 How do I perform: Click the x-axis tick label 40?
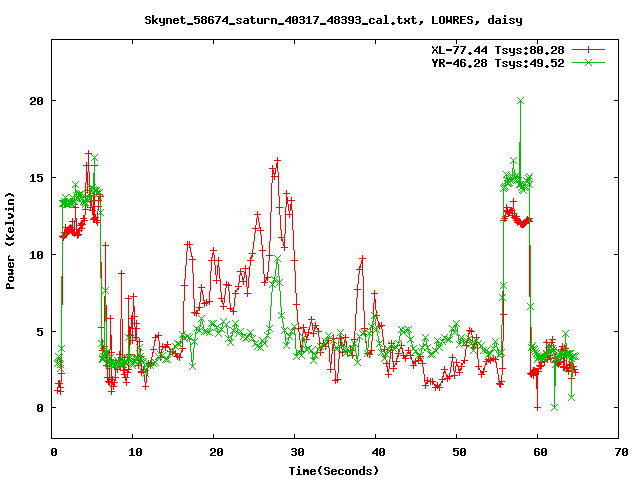coord(378,452)
